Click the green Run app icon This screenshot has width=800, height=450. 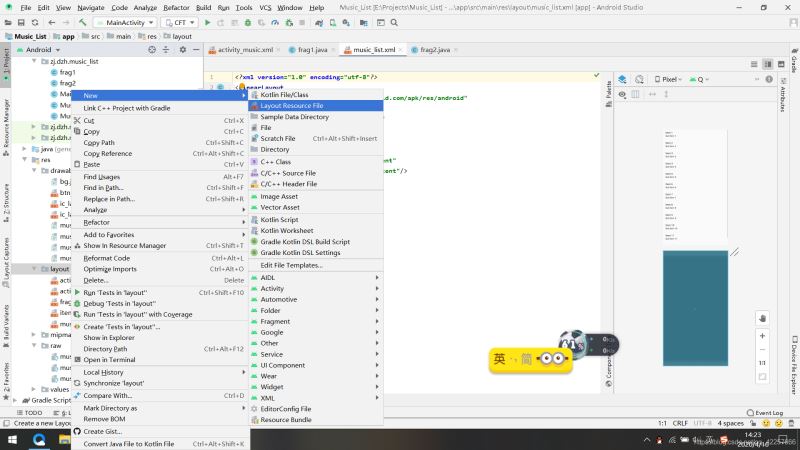[x=207, y=21]
